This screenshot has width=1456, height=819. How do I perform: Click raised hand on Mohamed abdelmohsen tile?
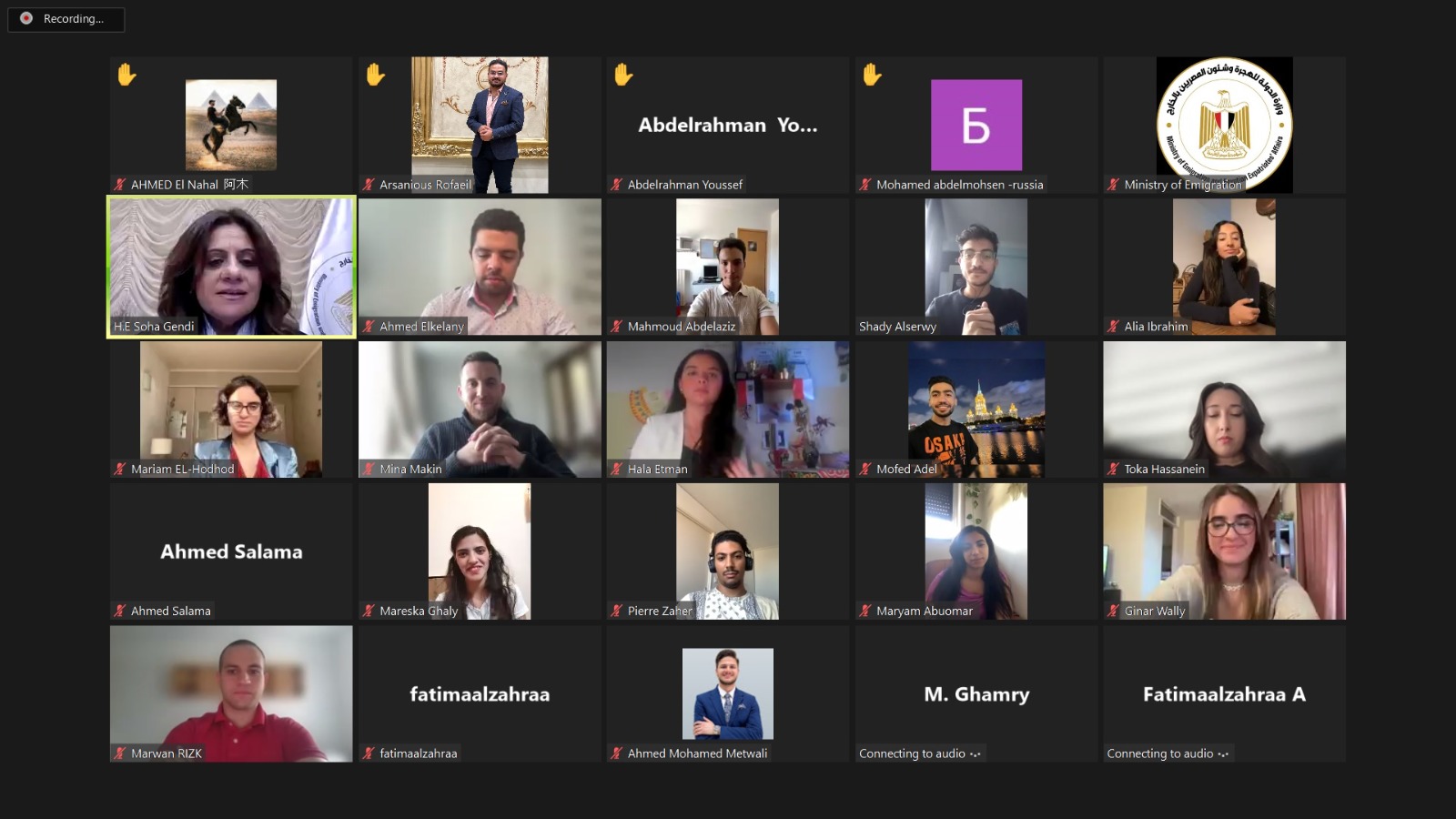pos(872,75)
